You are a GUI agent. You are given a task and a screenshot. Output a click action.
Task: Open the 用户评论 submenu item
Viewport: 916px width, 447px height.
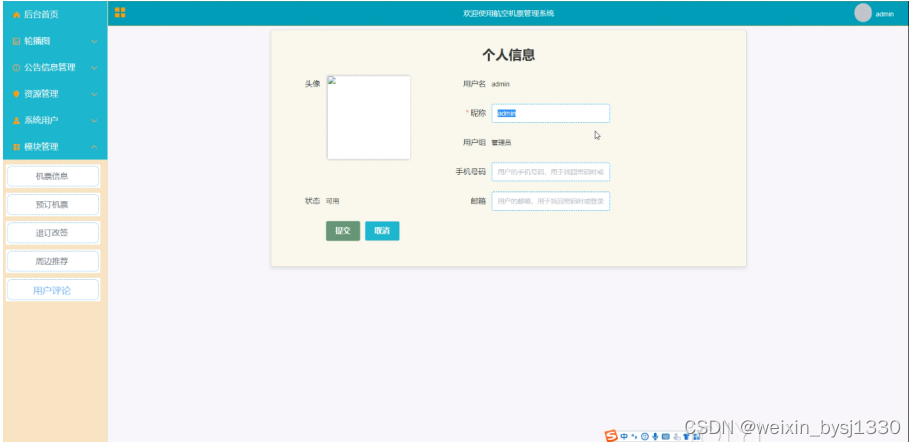click(x=53, y=290)
